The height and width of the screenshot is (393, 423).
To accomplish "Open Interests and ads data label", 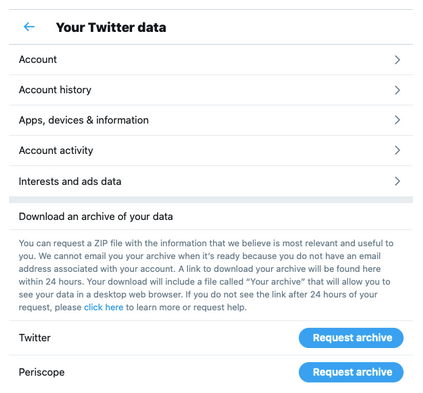I will click(x=70, y=181).
